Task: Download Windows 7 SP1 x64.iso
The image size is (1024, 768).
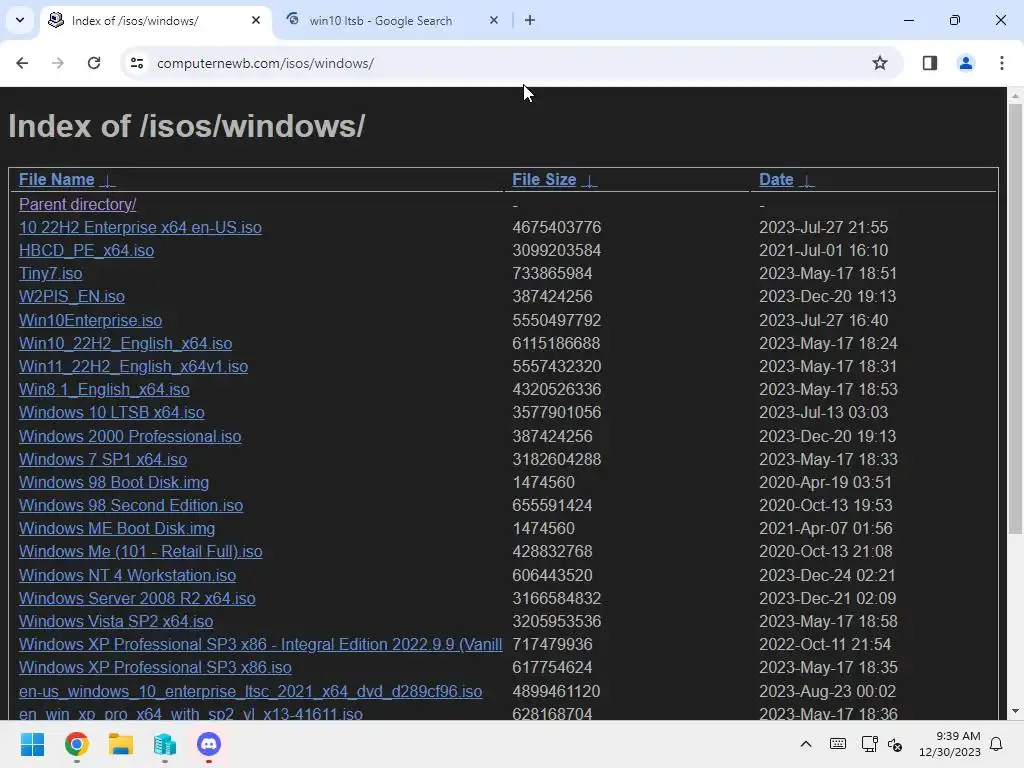Action: [103, 459]
